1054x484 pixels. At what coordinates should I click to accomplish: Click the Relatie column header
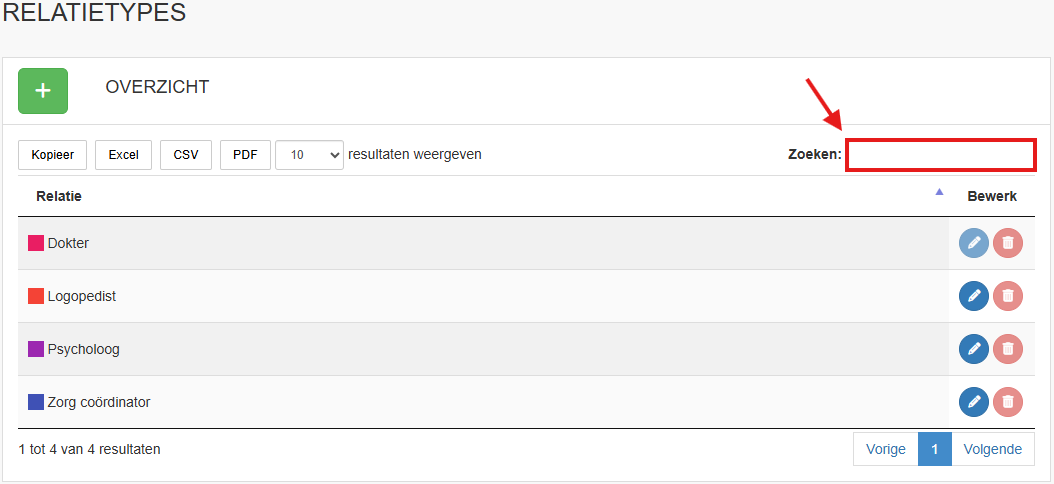pyautogui.click(x=59, y=196)
